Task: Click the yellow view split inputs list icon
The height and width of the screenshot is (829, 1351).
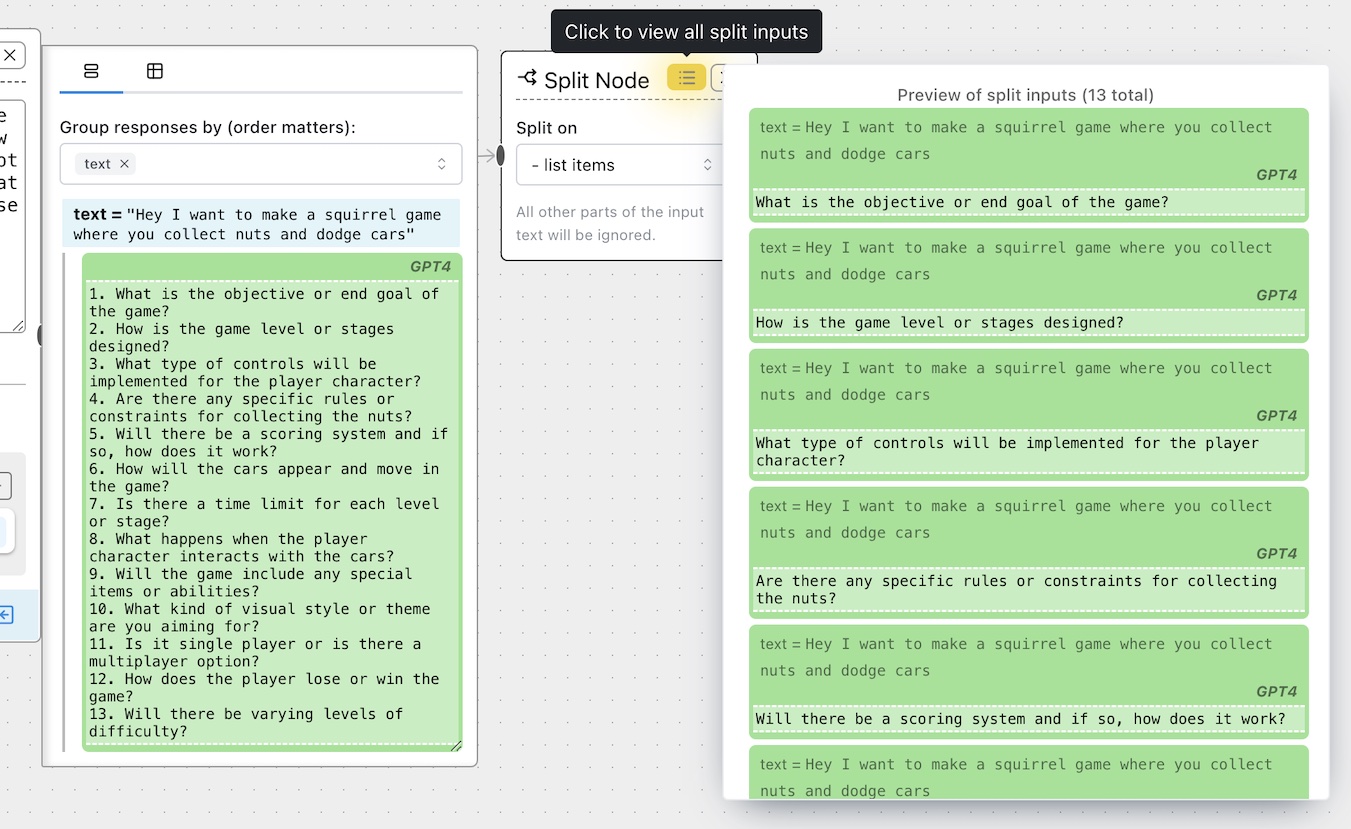Action: (x=686, y=77)
